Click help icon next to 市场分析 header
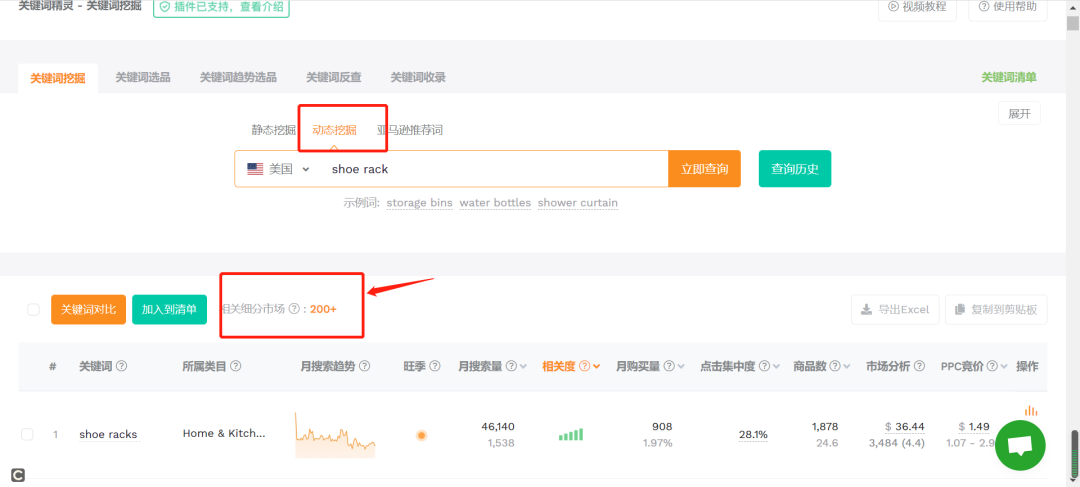Viewport: 1080px width, 487px height. [x=920, y=366]
